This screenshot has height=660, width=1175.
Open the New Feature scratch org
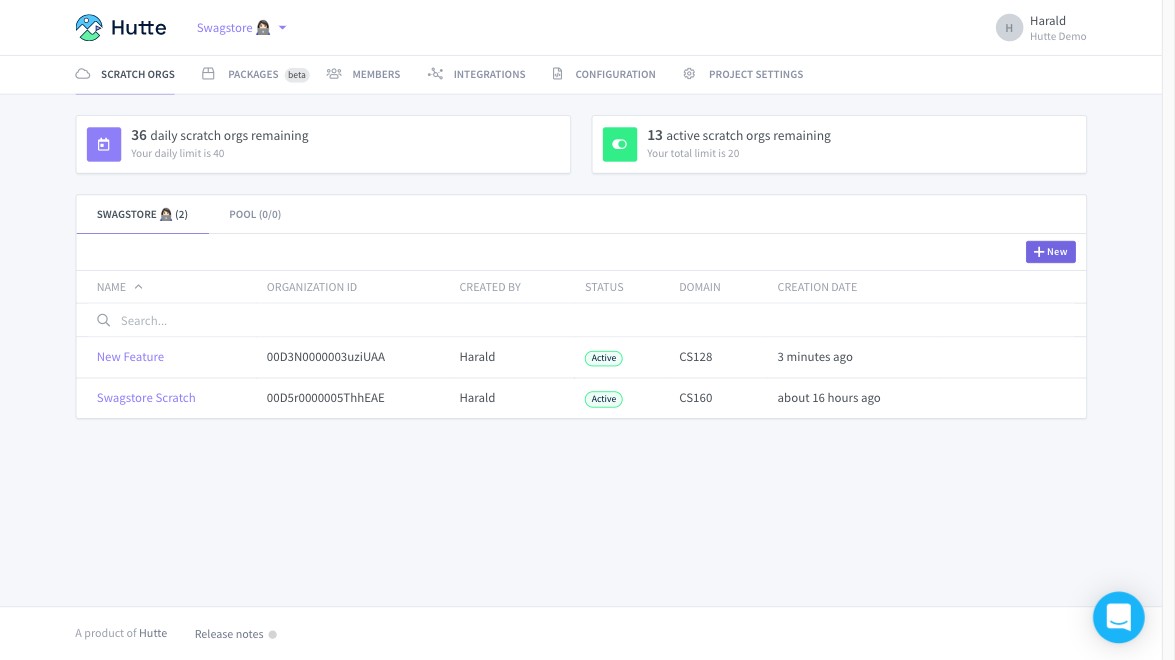tap(130, 357)
